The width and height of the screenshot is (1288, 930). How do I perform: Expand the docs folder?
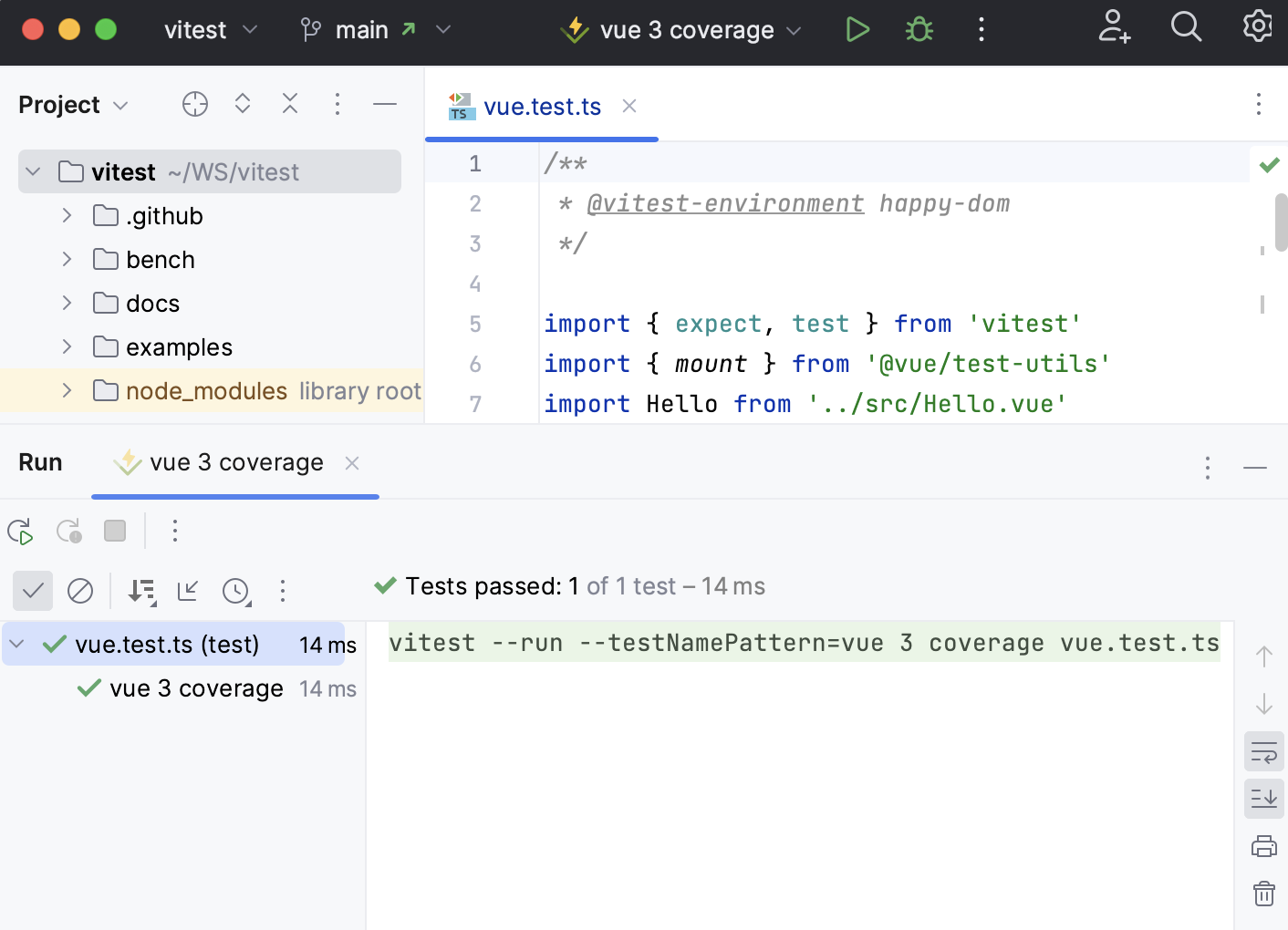click(x=67, y=303)
